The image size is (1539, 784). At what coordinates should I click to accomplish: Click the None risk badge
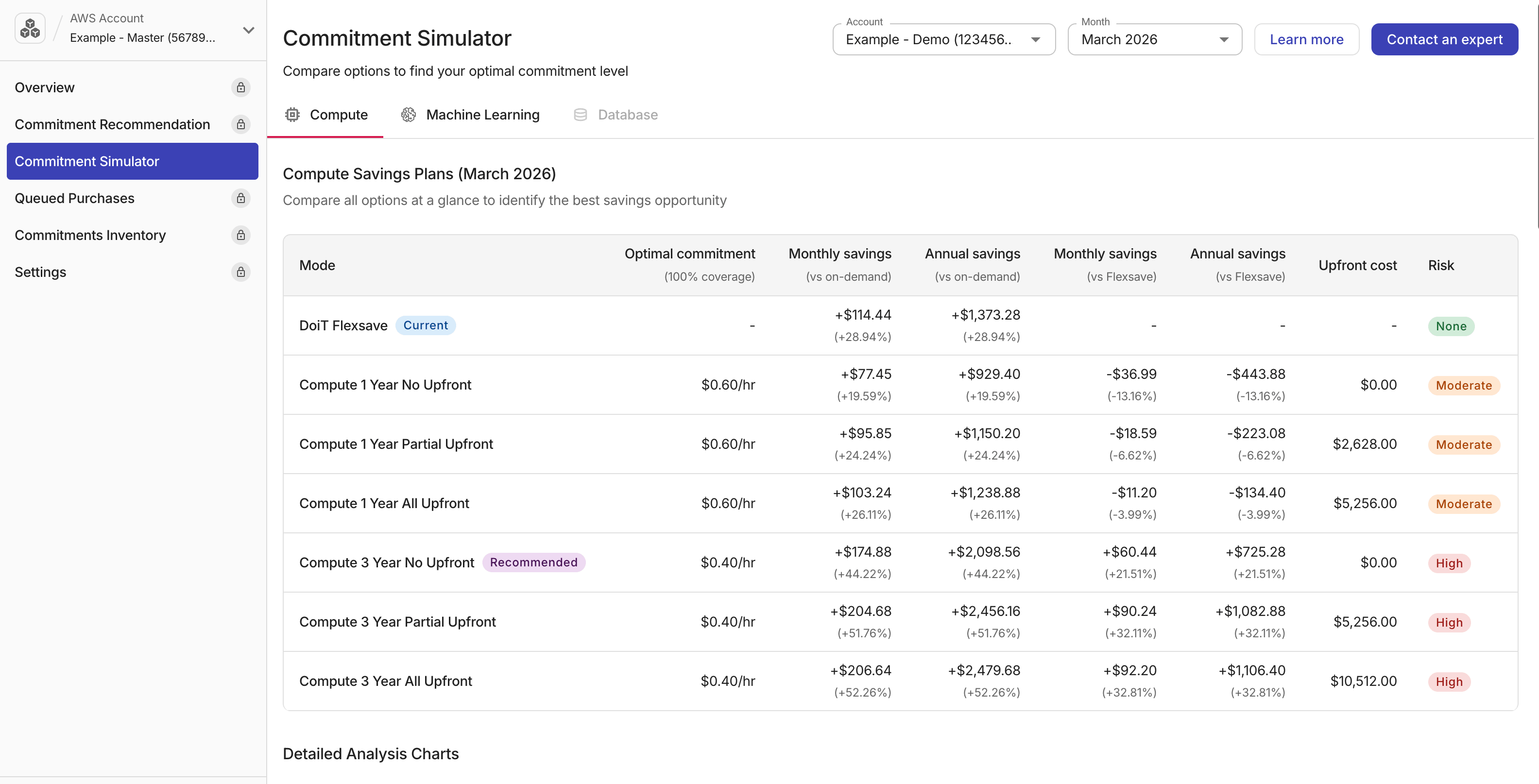1451,326
